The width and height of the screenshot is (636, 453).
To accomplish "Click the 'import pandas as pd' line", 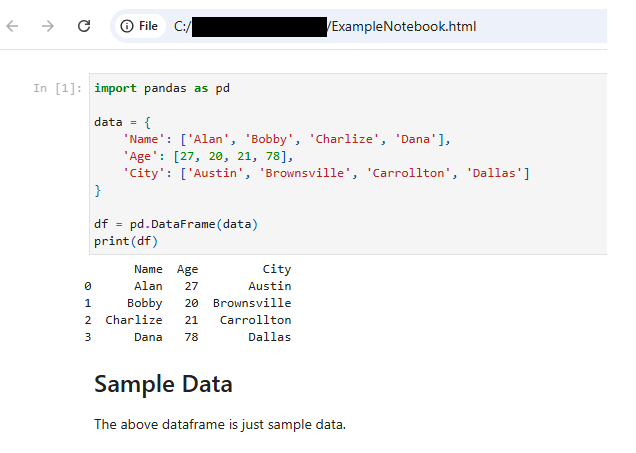I will (162, 88).
